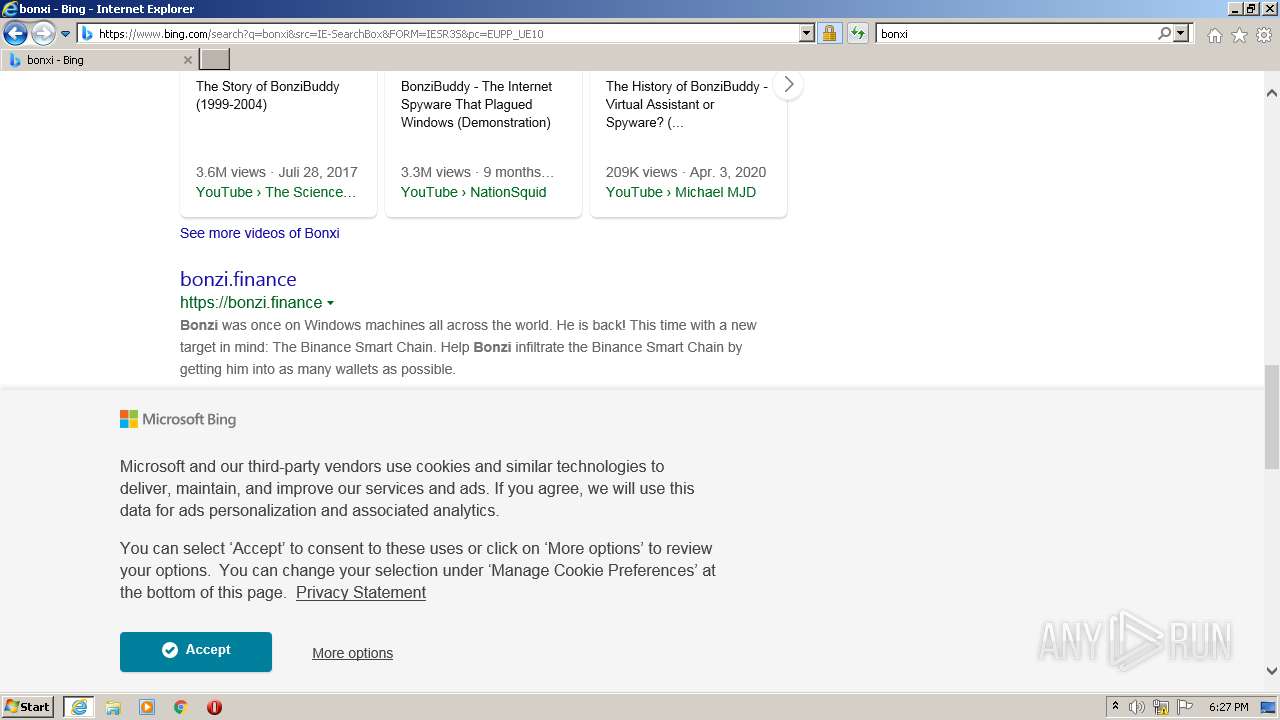Click 'YouTube › Michael MJD' source text
Image resolution: width=1280 pixels, height=720 pixels.
681,192
